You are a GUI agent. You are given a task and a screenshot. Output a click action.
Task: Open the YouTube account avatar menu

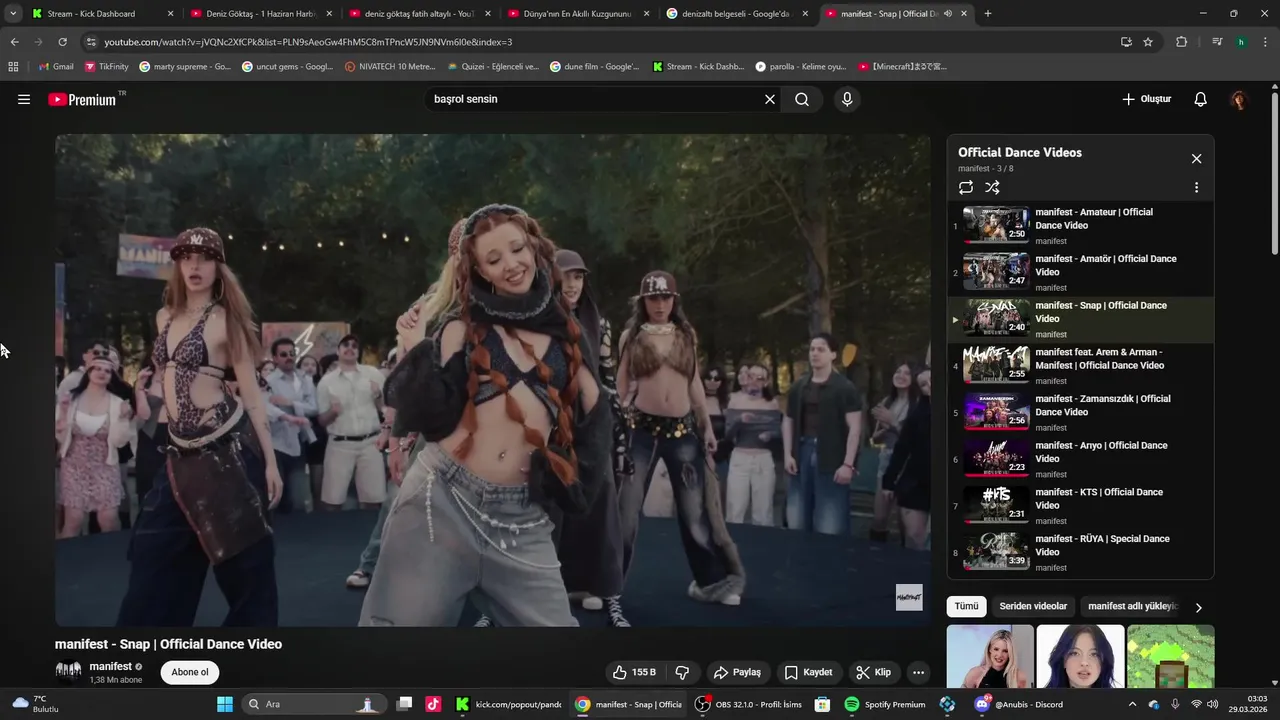click(1239, 99)
